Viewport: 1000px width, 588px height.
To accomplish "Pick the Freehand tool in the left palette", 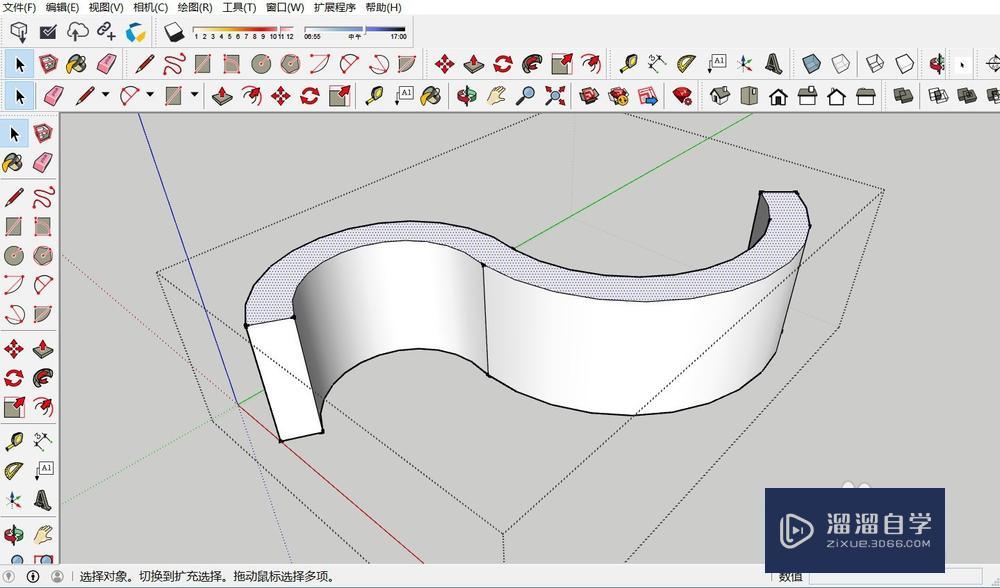I will pos(43,197).
